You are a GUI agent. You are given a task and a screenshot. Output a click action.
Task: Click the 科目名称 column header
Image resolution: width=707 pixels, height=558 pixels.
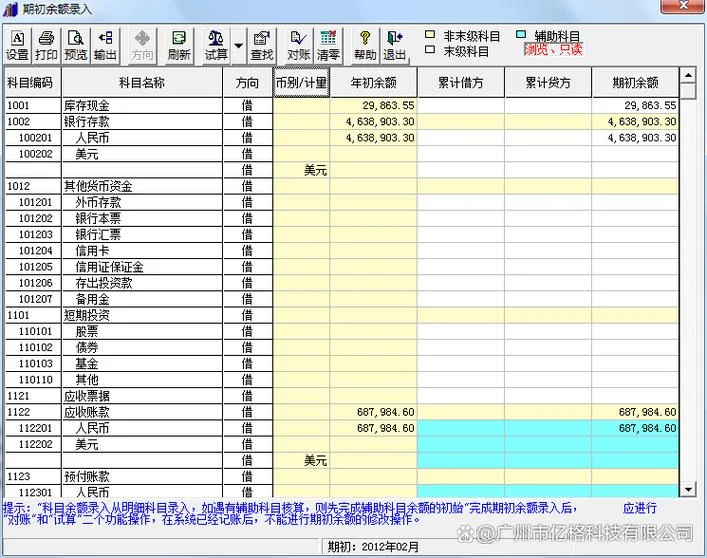[x=142, y=82]
